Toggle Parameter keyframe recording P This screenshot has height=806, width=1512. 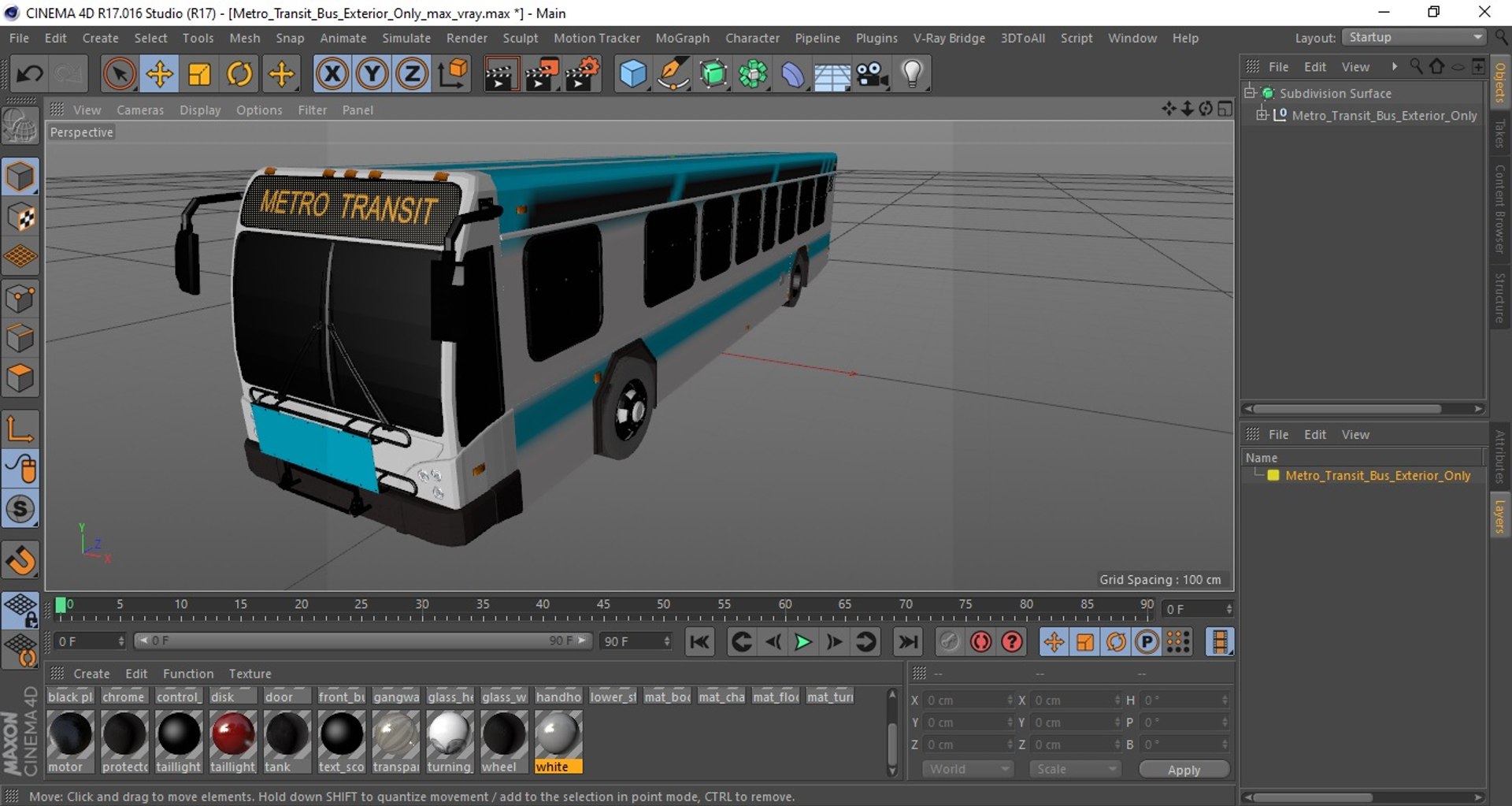coord(1147,642)
